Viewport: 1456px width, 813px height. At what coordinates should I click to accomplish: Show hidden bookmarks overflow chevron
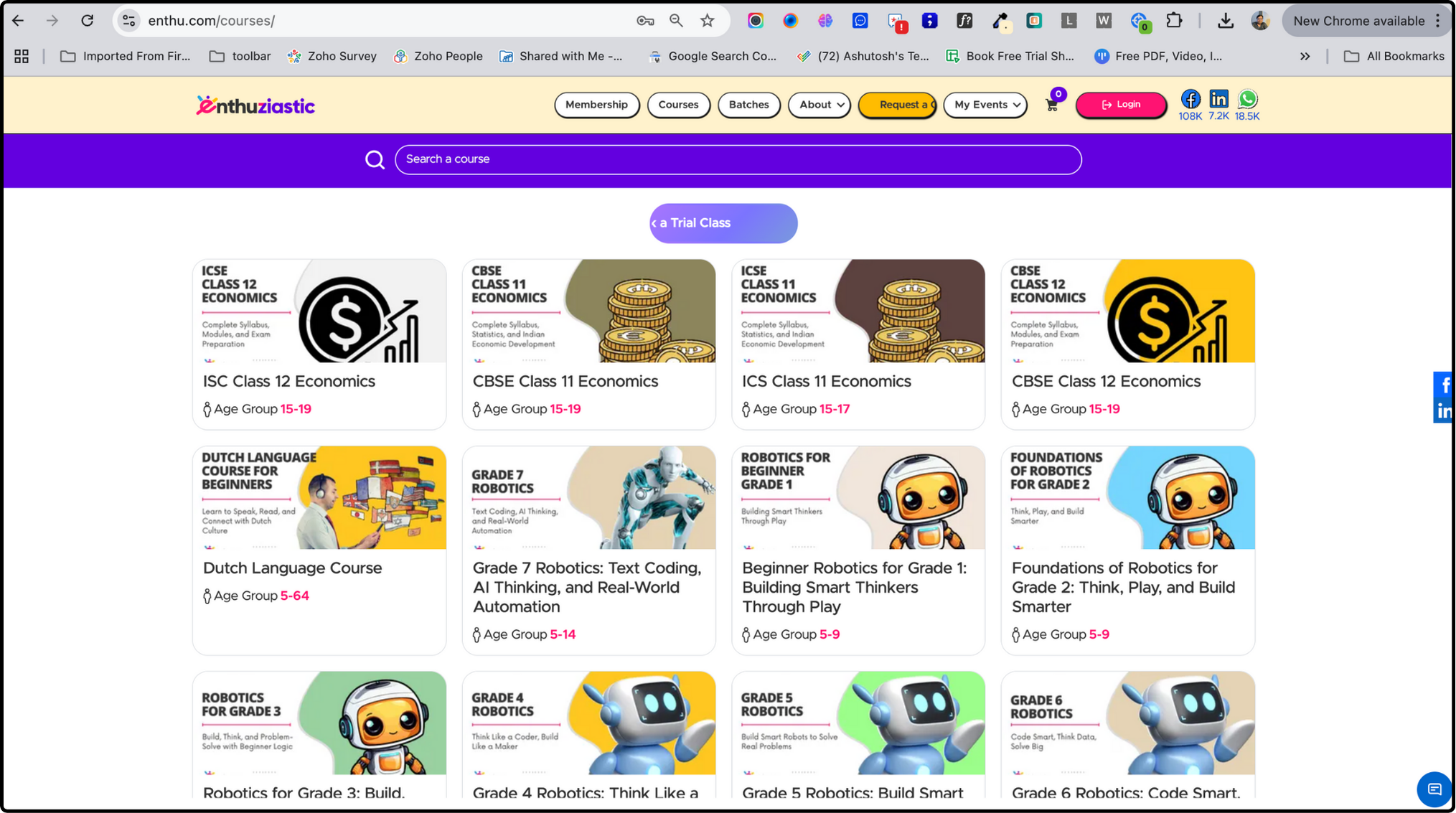coord(1305,56)
